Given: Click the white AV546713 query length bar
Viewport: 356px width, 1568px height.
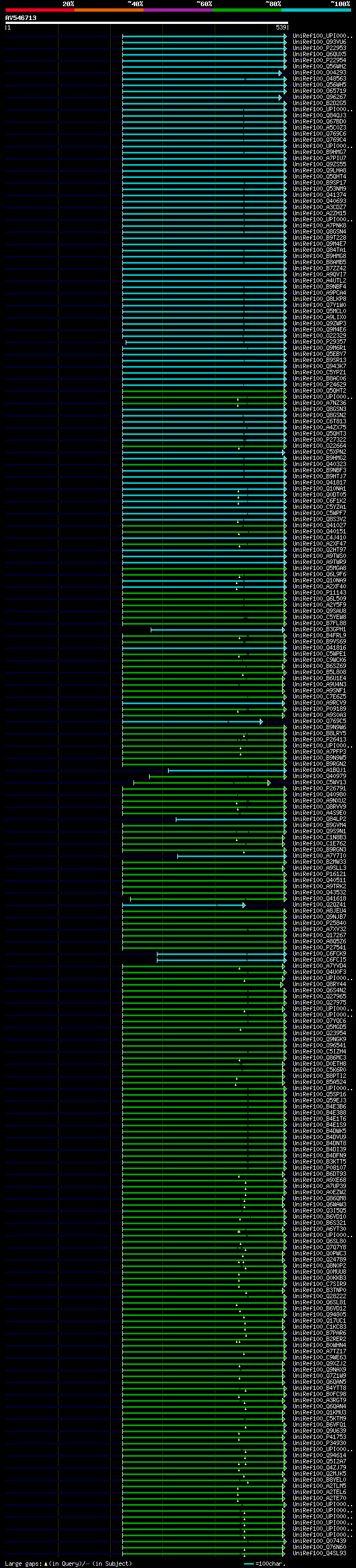Looking at the screenshot, I should [147, 22].
